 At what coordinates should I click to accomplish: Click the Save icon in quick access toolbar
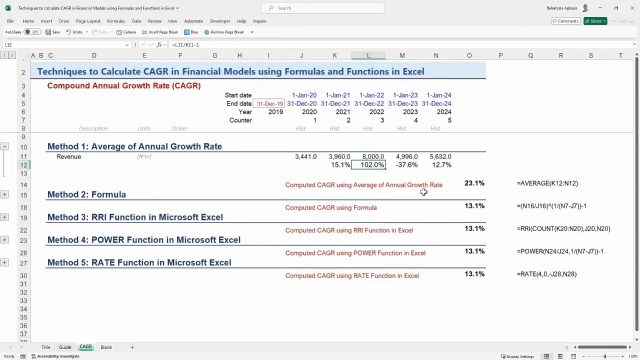[x=48, y=32]
